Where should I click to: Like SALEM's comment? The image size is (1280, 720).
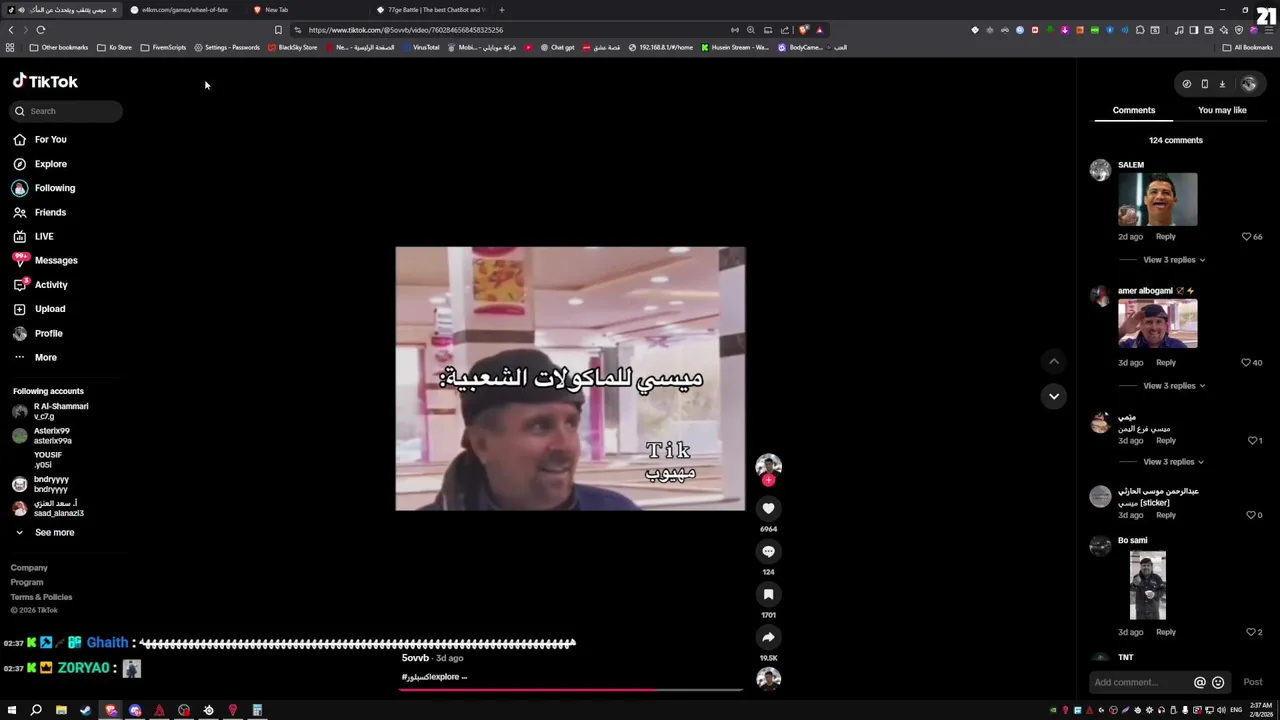1246,237
